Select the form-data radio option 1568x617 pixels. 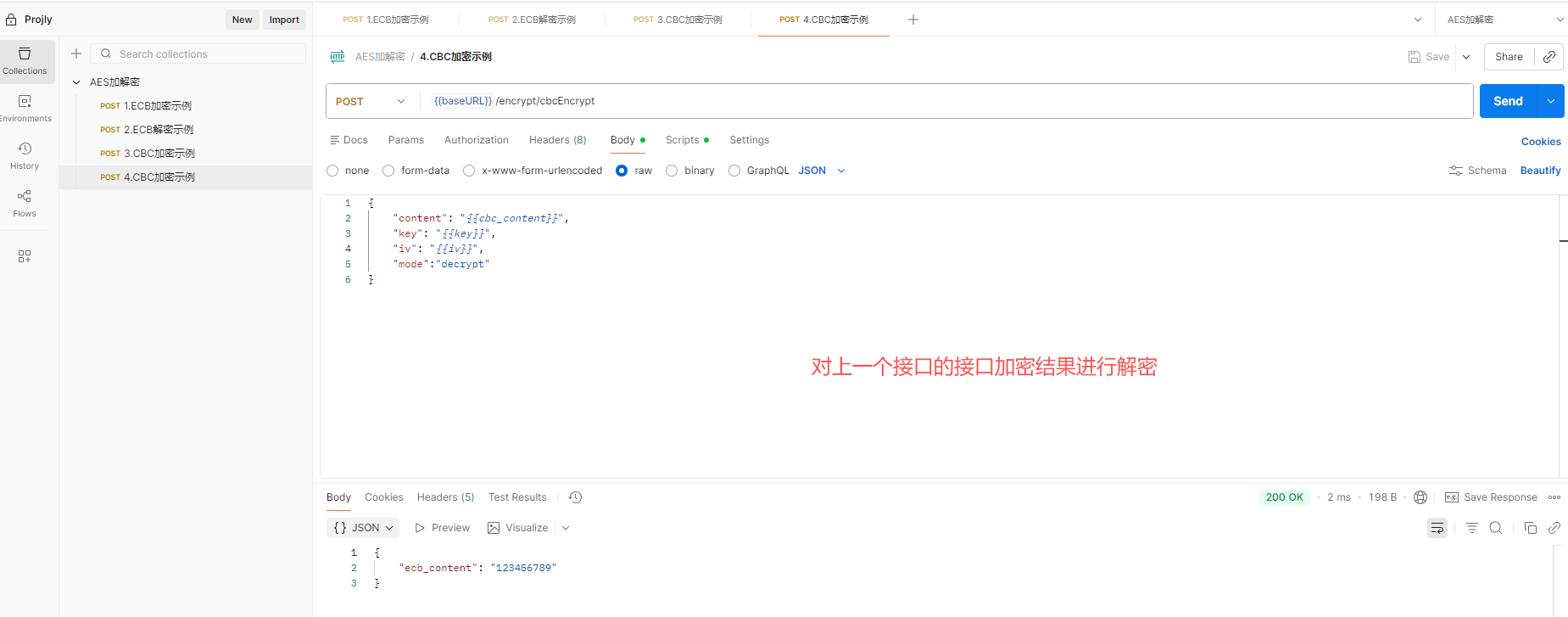pyautogui.click(x=388, y=171)
